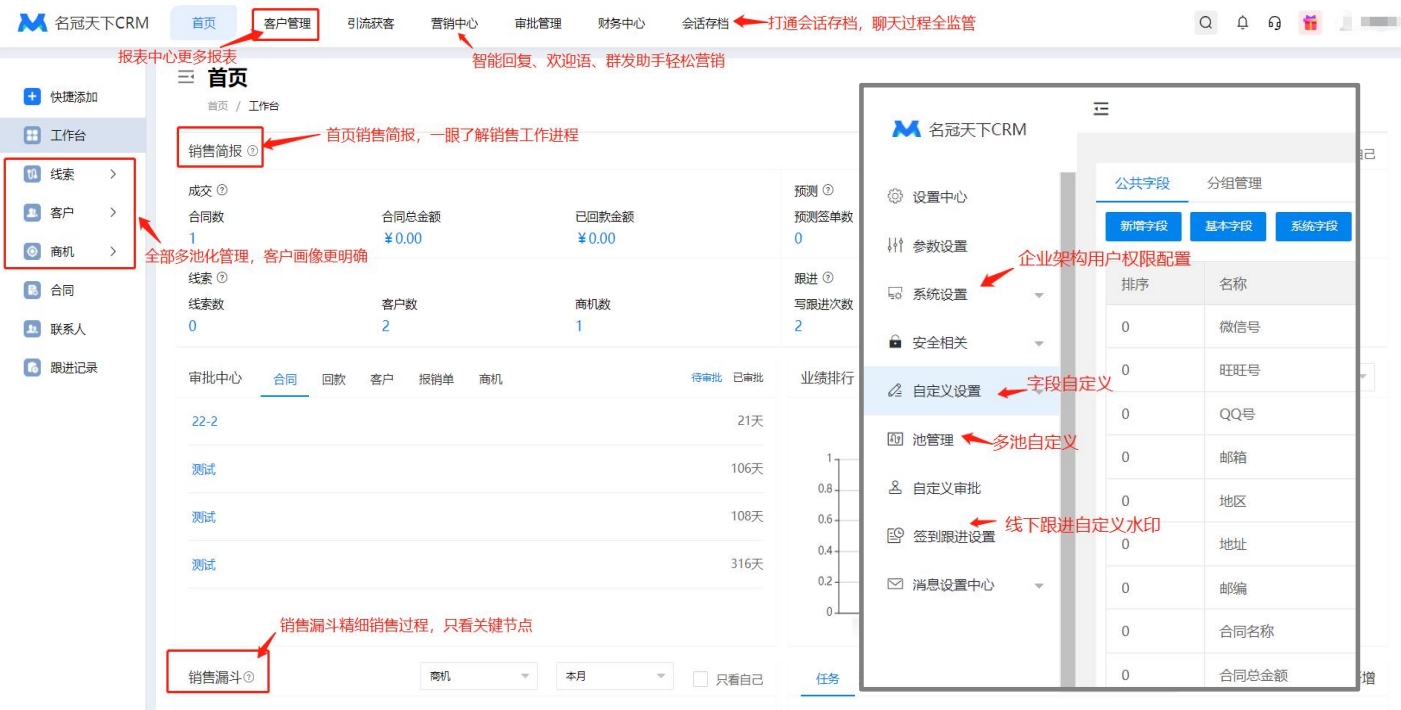Click the 首页 breadcrumb link
The image size is (1401, 710).
[x=217, y=105]
